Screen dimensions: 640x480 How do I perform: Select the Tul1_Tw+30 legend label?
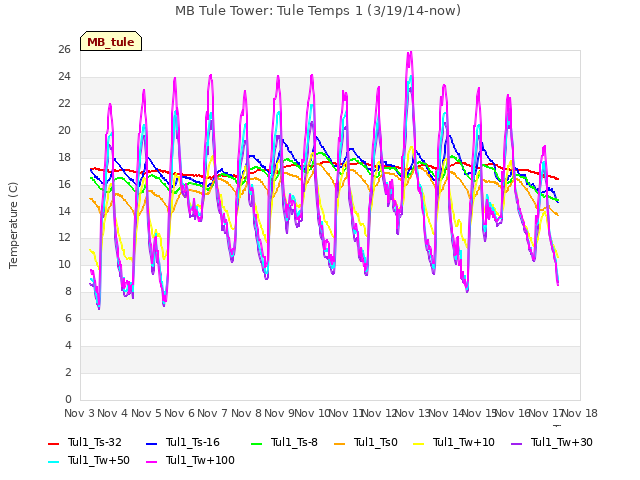562,442
